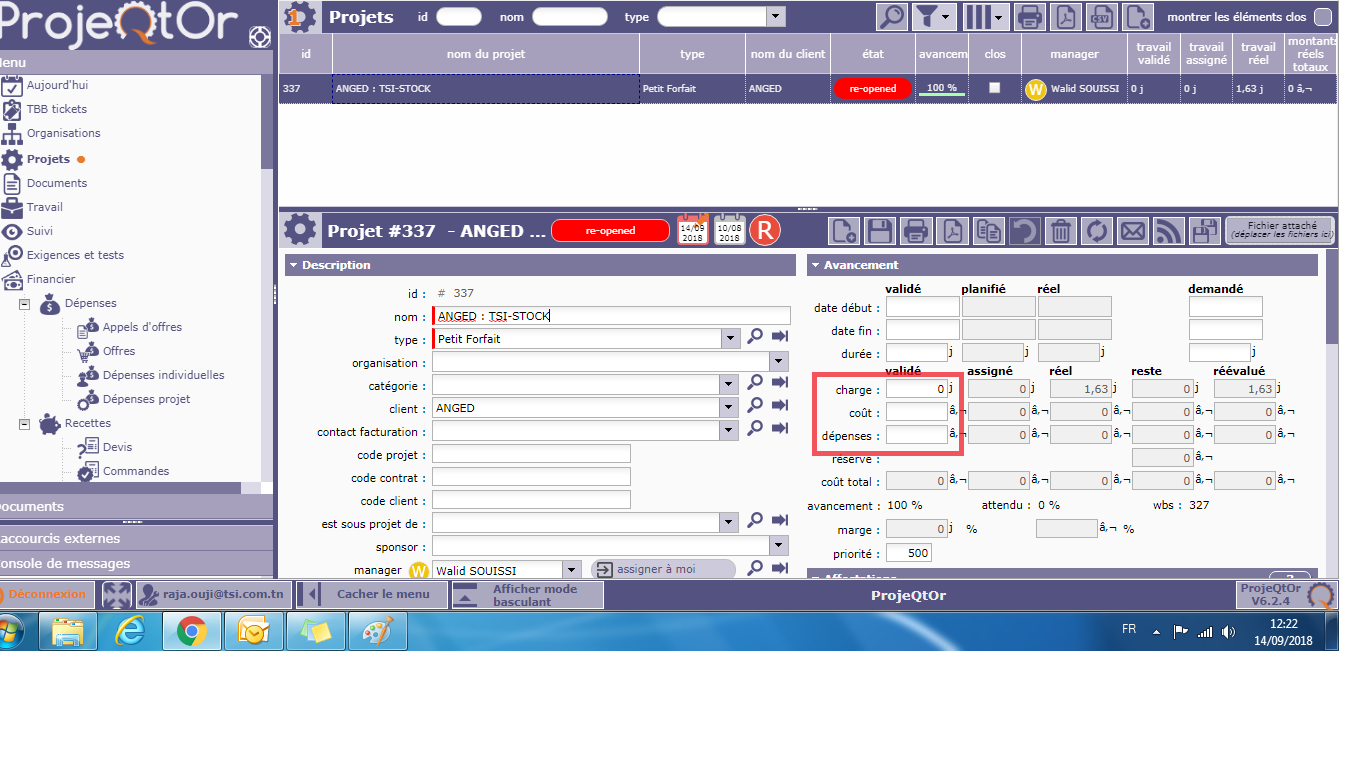Open Organisations menu item
This screenshot has width=1360, height=768.
click(64, 133)
